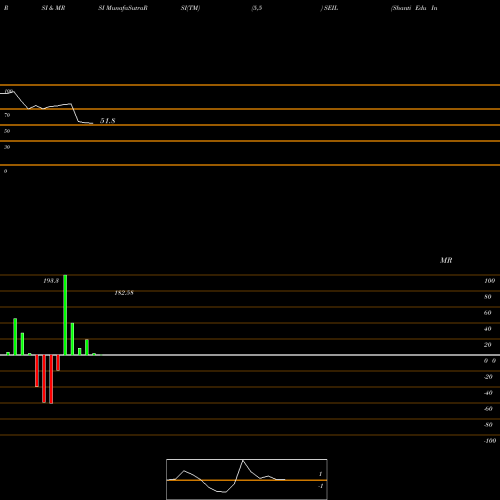Click the peak of mini chart line
The height and width of the screenshot is (500, 500).
(243, 460)
